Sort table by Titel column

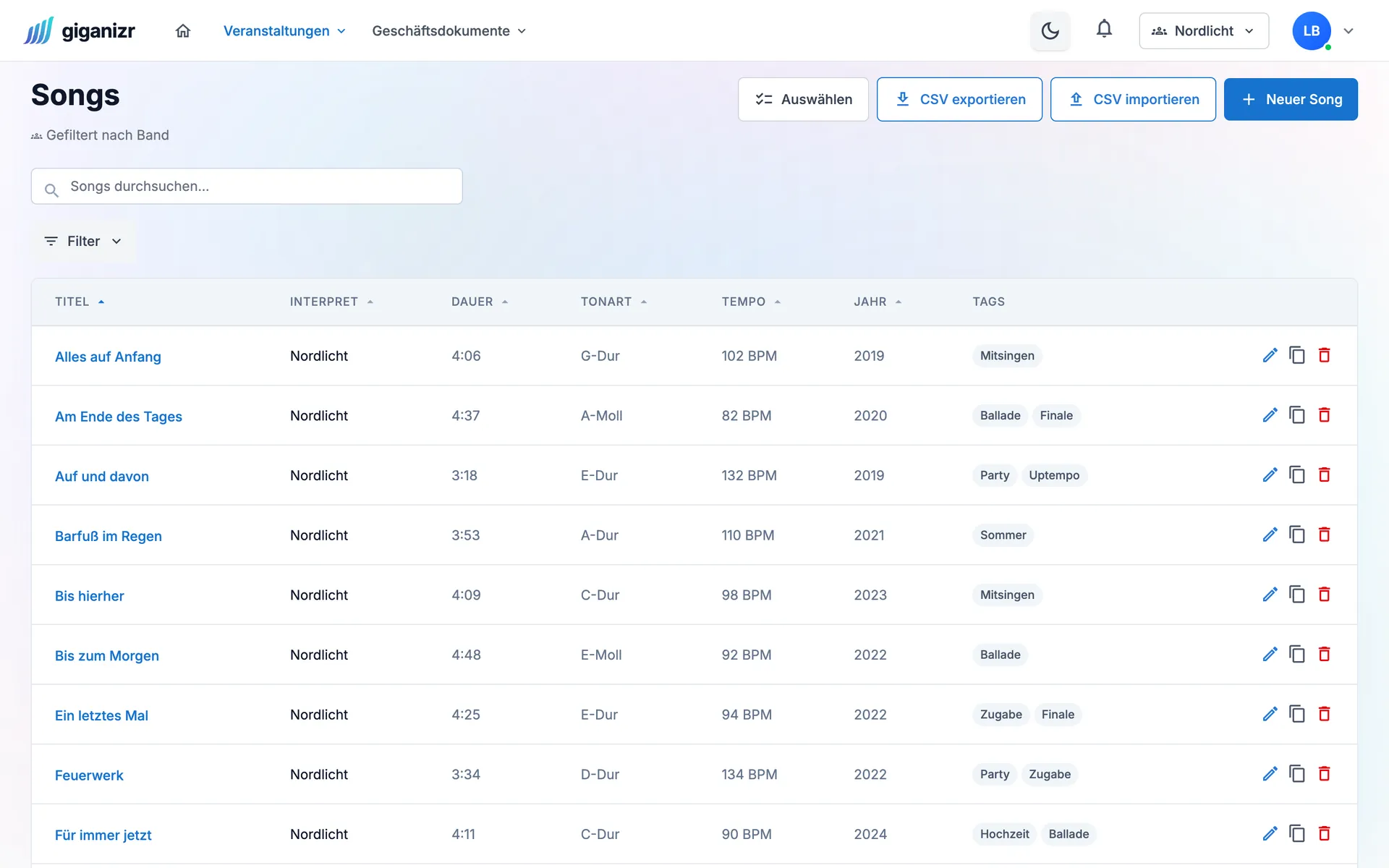(x=80, y=302)
